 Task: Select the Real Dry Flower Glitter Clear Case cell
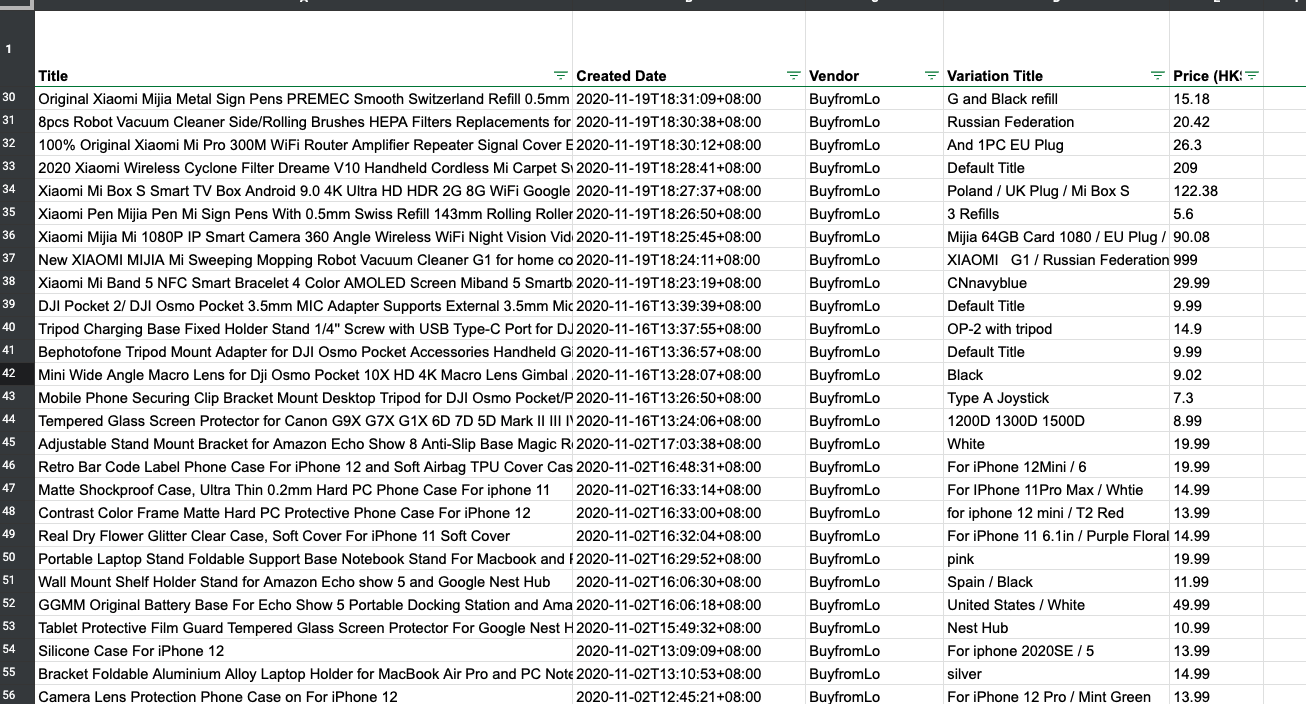coord(304,536)
